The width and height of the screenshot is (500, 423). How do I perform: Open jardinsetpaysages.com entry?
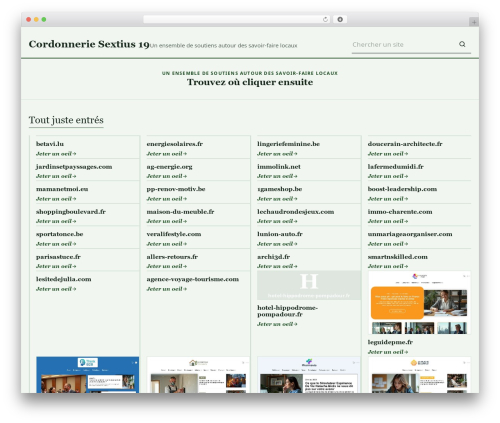point(74,167)
